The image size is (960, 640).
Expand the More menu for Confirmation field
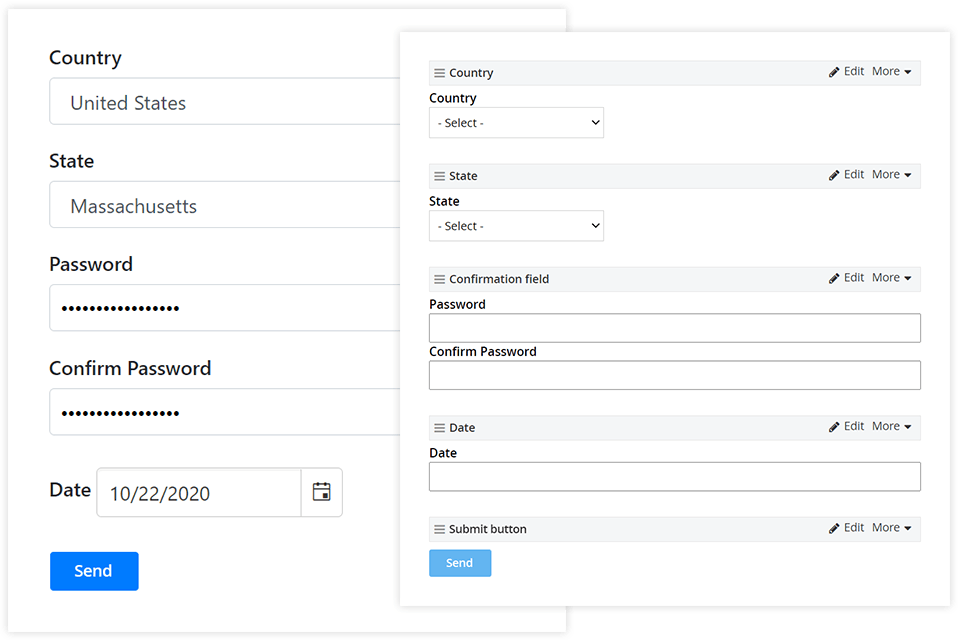point(891,278)
